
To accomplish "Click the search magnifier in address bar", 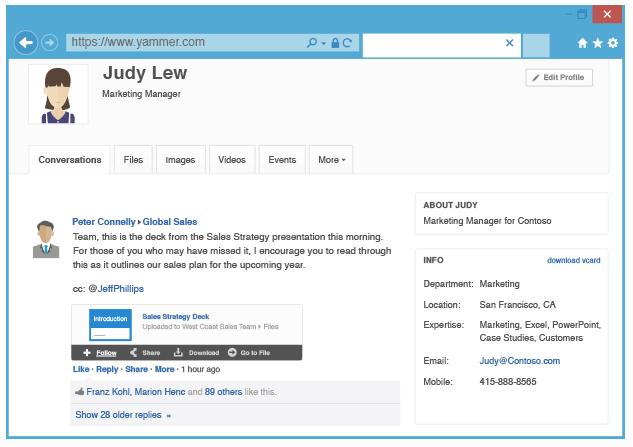I will click(x=312, y=42).
